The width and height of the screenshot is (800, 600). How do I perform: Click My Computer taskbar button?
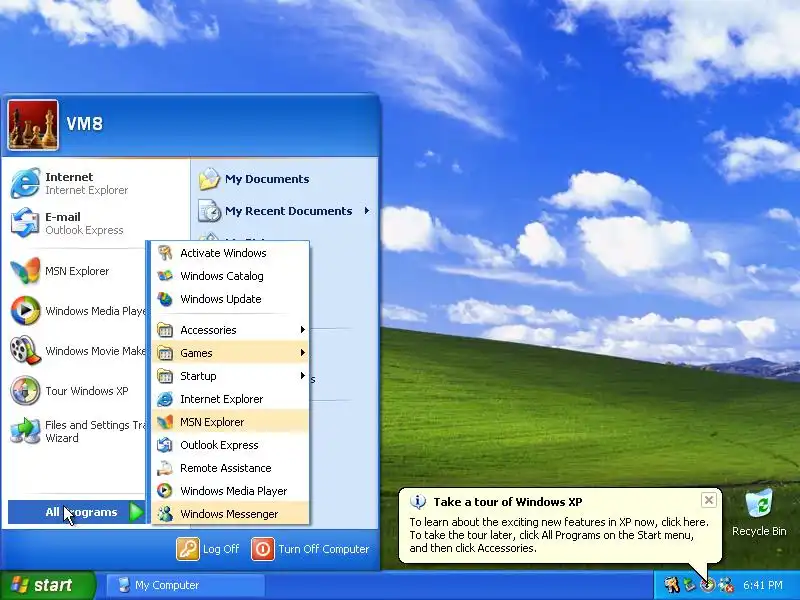click(x=186, y=585)
